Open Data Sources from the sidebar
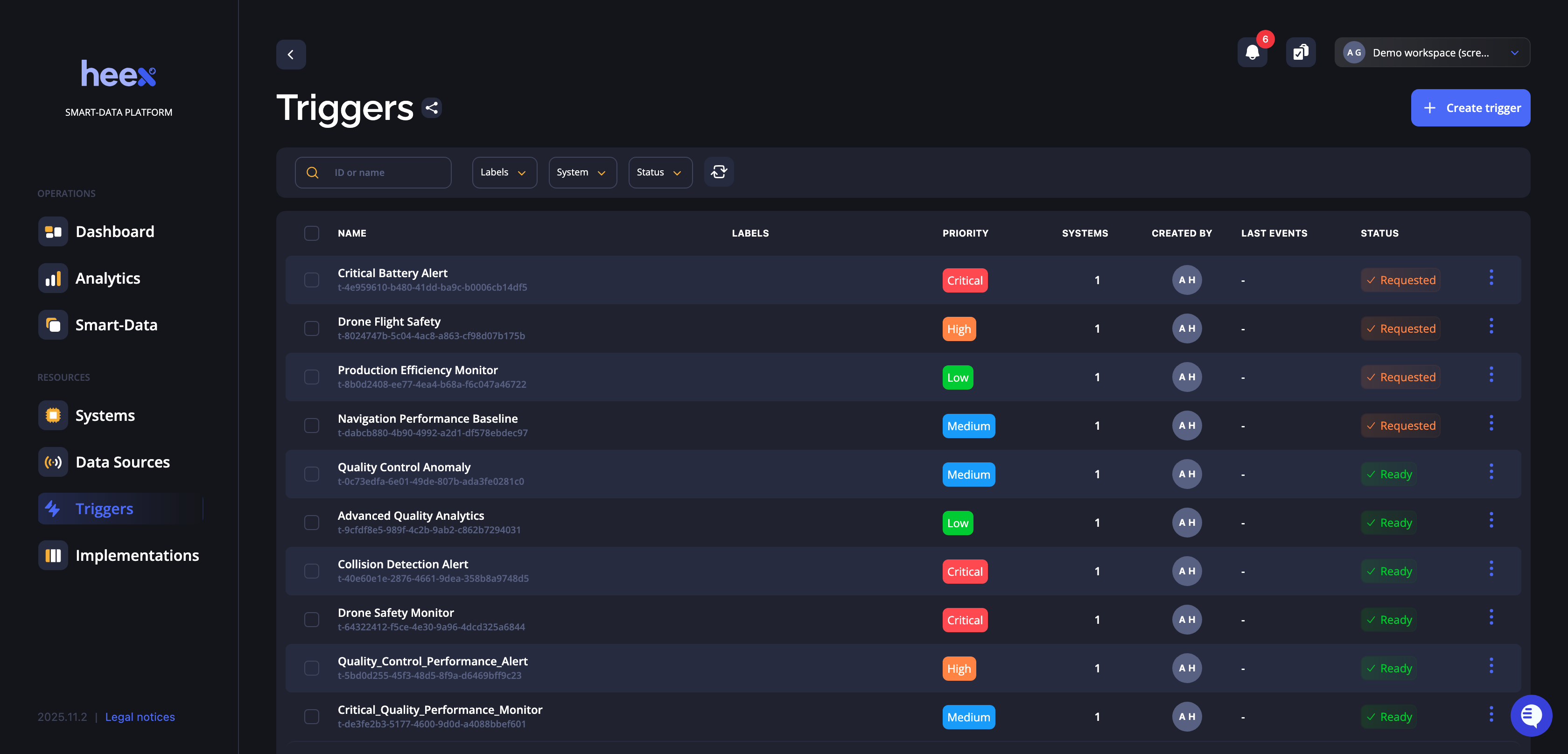 [x=122, y=462]
